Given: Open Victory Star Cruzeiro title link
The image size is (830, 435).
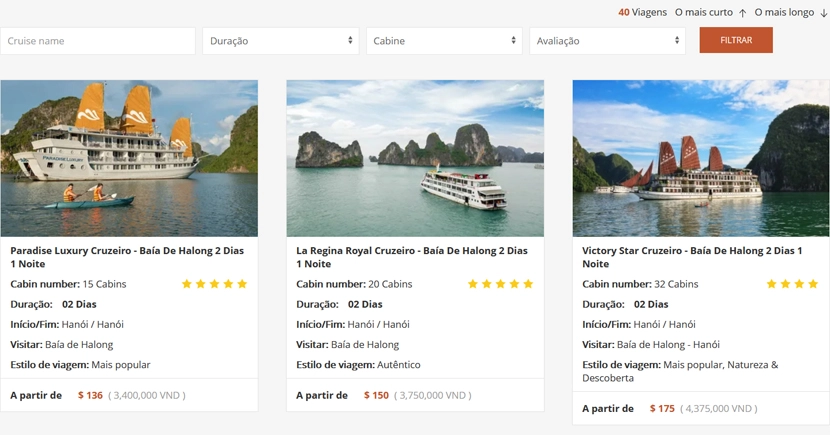Looking at the screenshot, I should tap(692, 257).
